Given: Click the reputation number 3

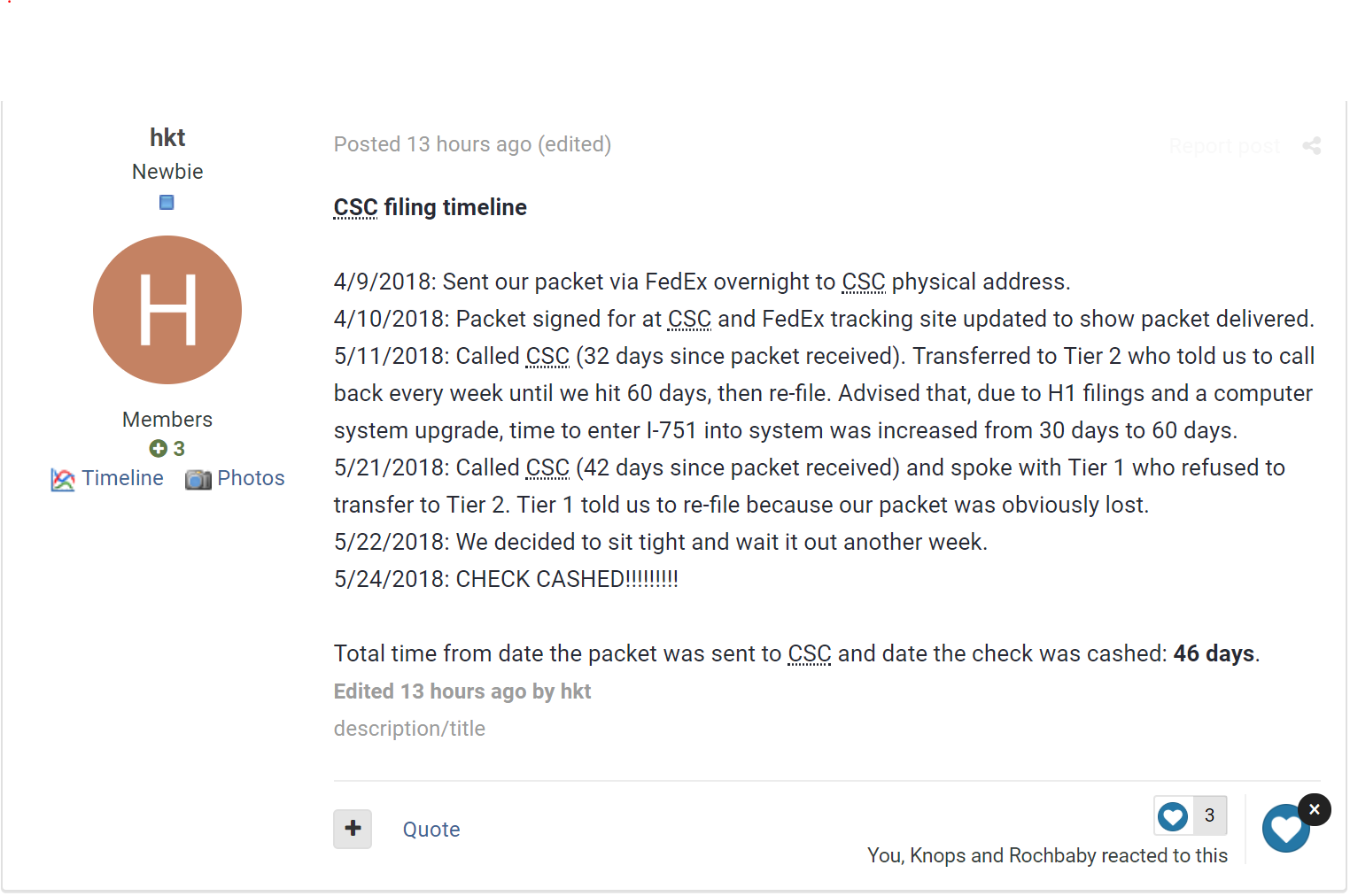Looking at the screenshot, I should point(179,449).
